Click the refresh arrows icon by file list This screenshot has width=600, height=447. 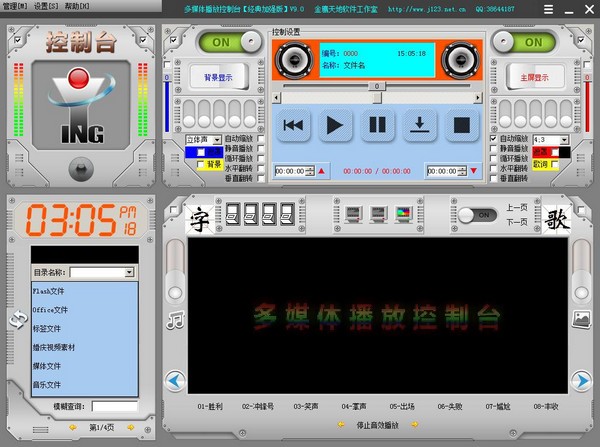[x=17, y=318]
